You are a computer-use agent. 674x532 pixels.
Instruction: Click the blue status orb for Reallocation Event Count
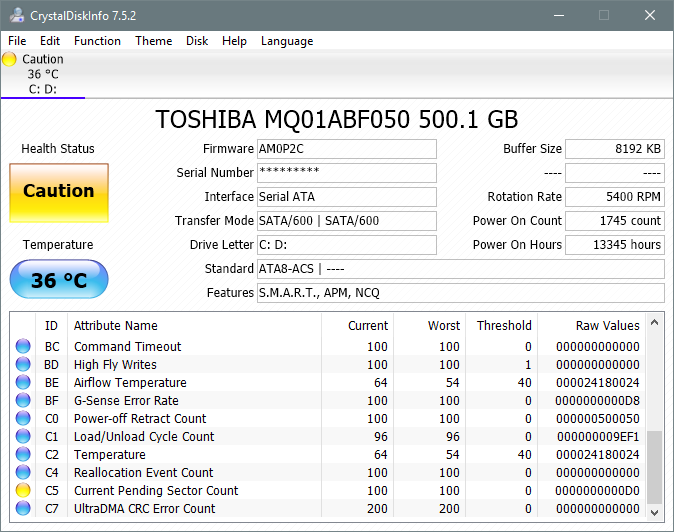[23, 472]
